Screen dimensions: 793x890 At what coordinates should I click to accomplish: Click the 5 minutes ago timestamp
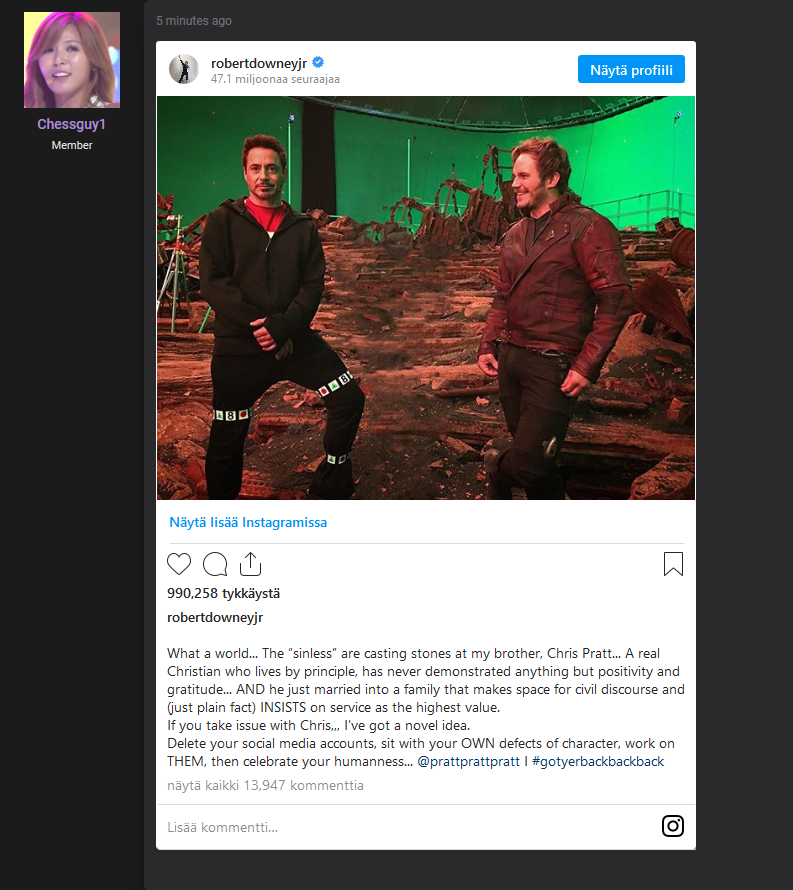point(194,20)
